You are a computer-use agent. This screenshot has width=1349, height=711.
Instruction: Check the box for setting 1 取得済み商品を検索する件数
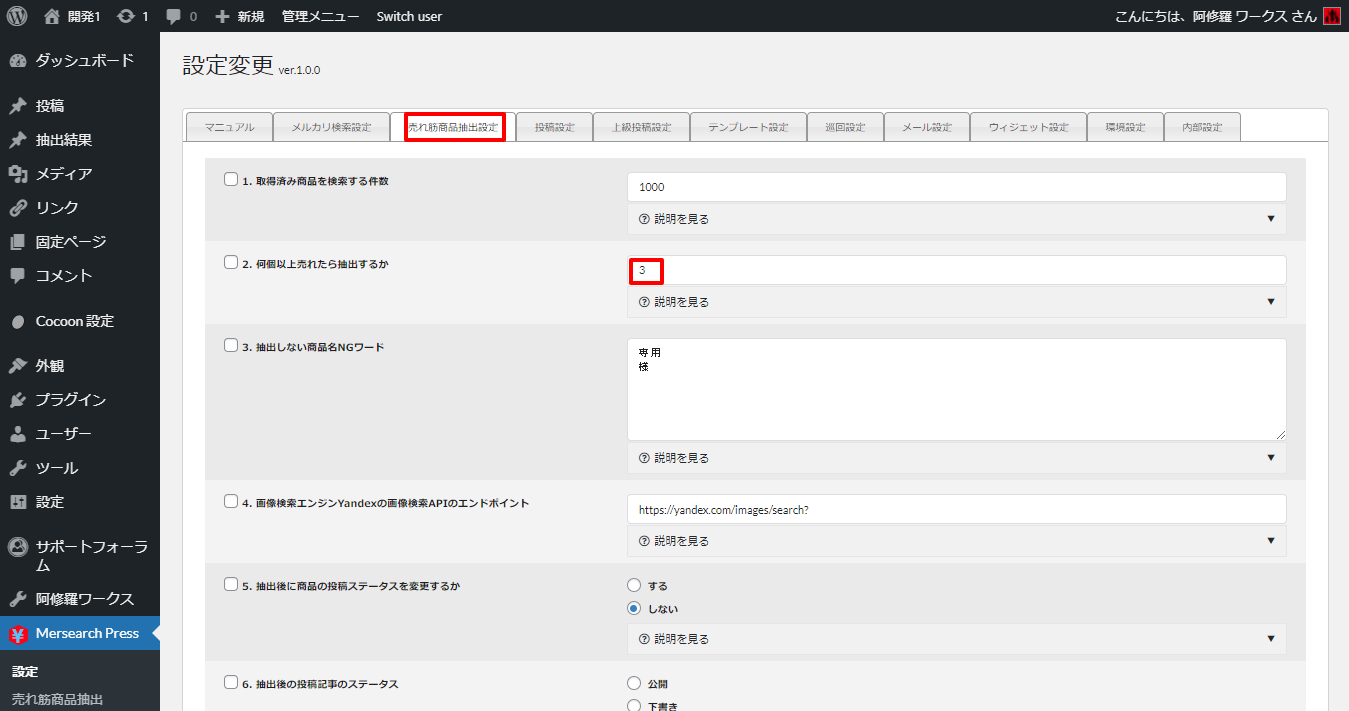click(231, 180)
